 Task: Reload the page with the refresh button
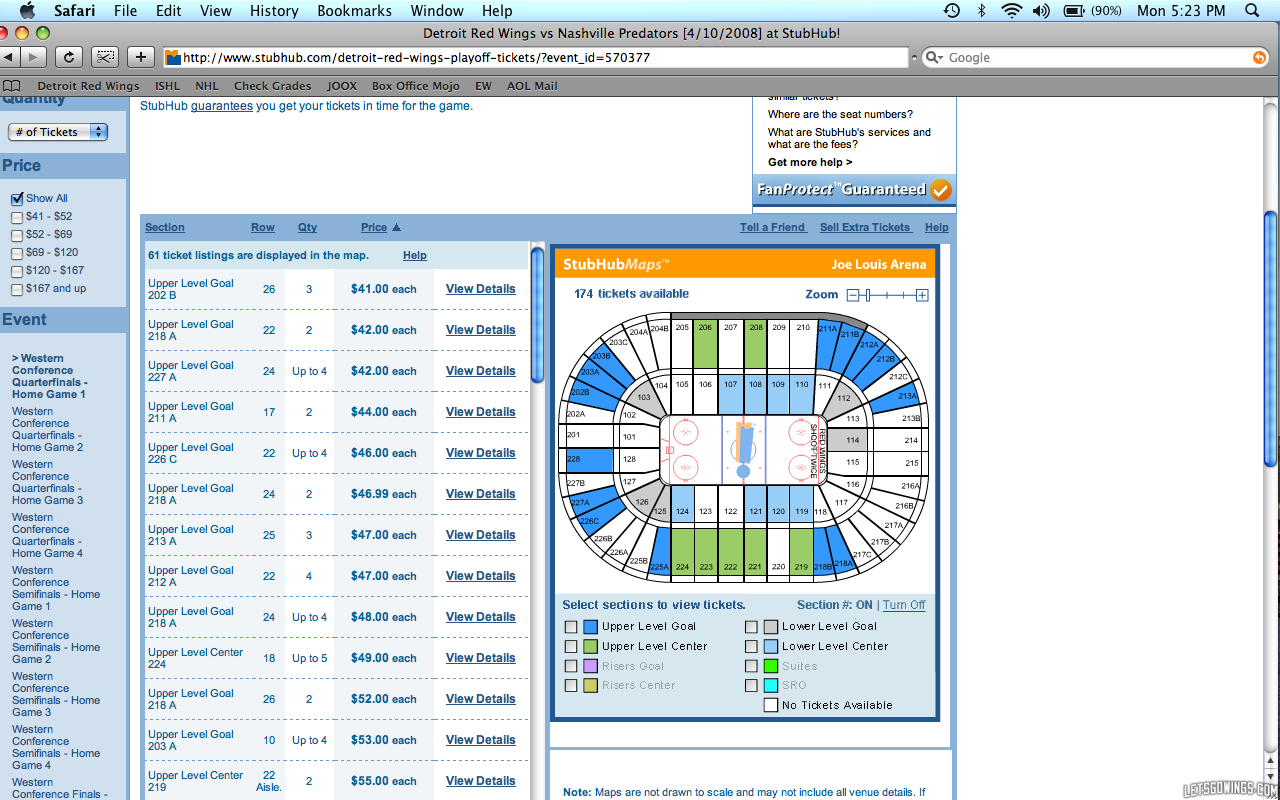(69, 57)
